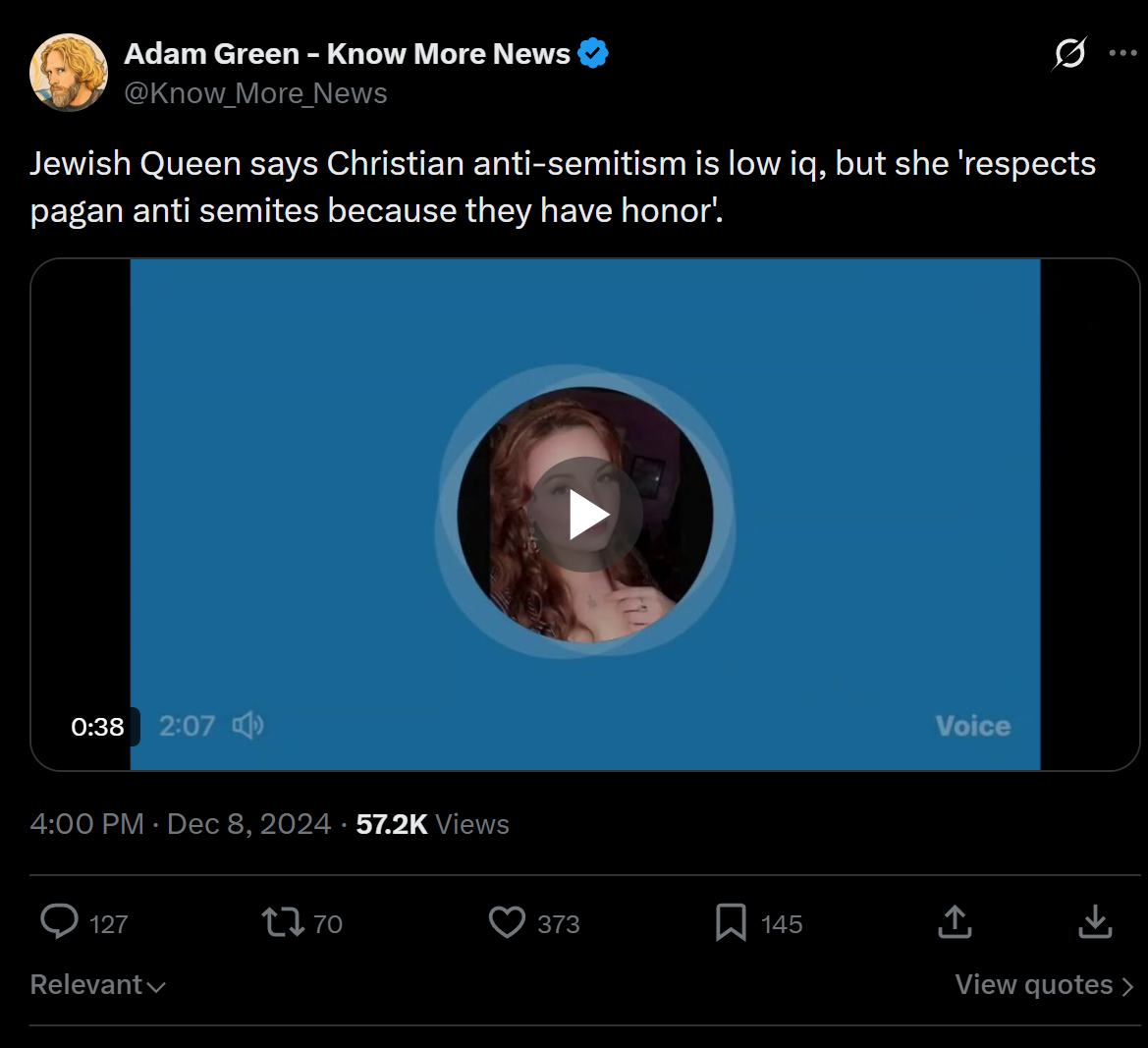The width and height of the screenshot is (1148, 1048).
Task: Click the 57.2K Views count
Action: click(432, 824)
